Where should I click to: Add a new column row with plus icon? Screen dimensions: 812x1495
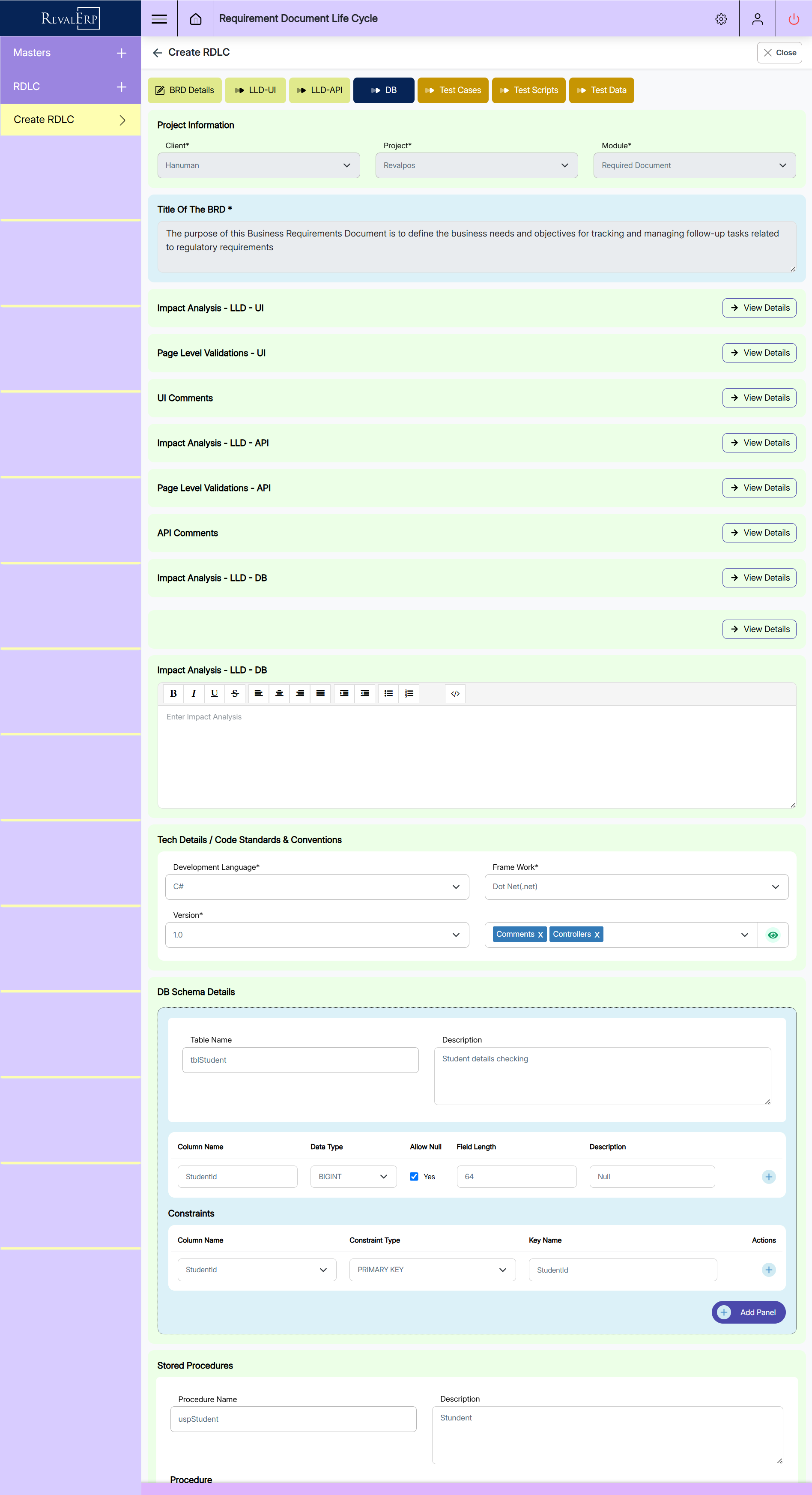tap(768, 1176)
